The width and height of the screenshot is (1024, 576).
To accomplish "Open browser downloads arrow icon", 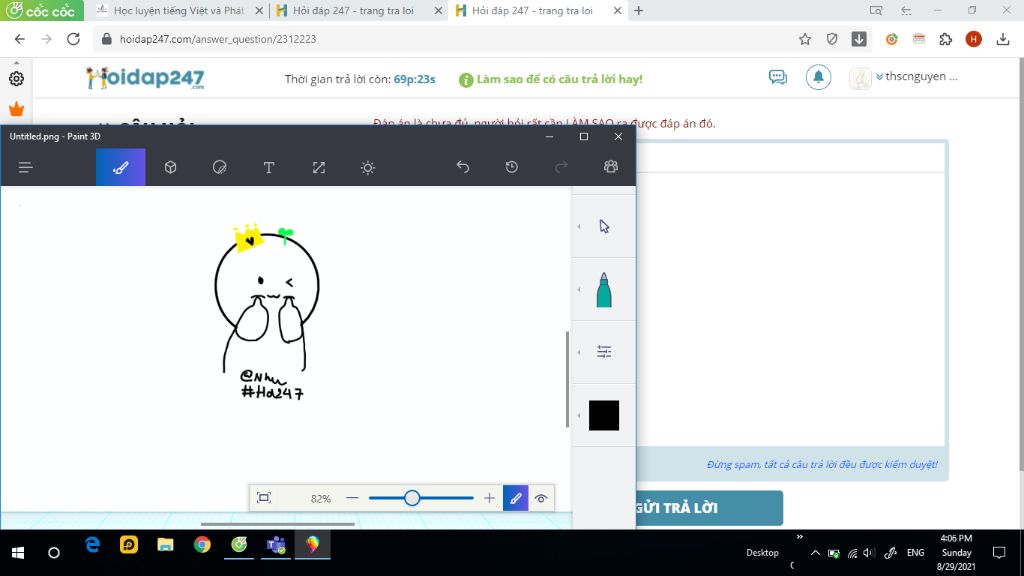I will coord(1002,39).
